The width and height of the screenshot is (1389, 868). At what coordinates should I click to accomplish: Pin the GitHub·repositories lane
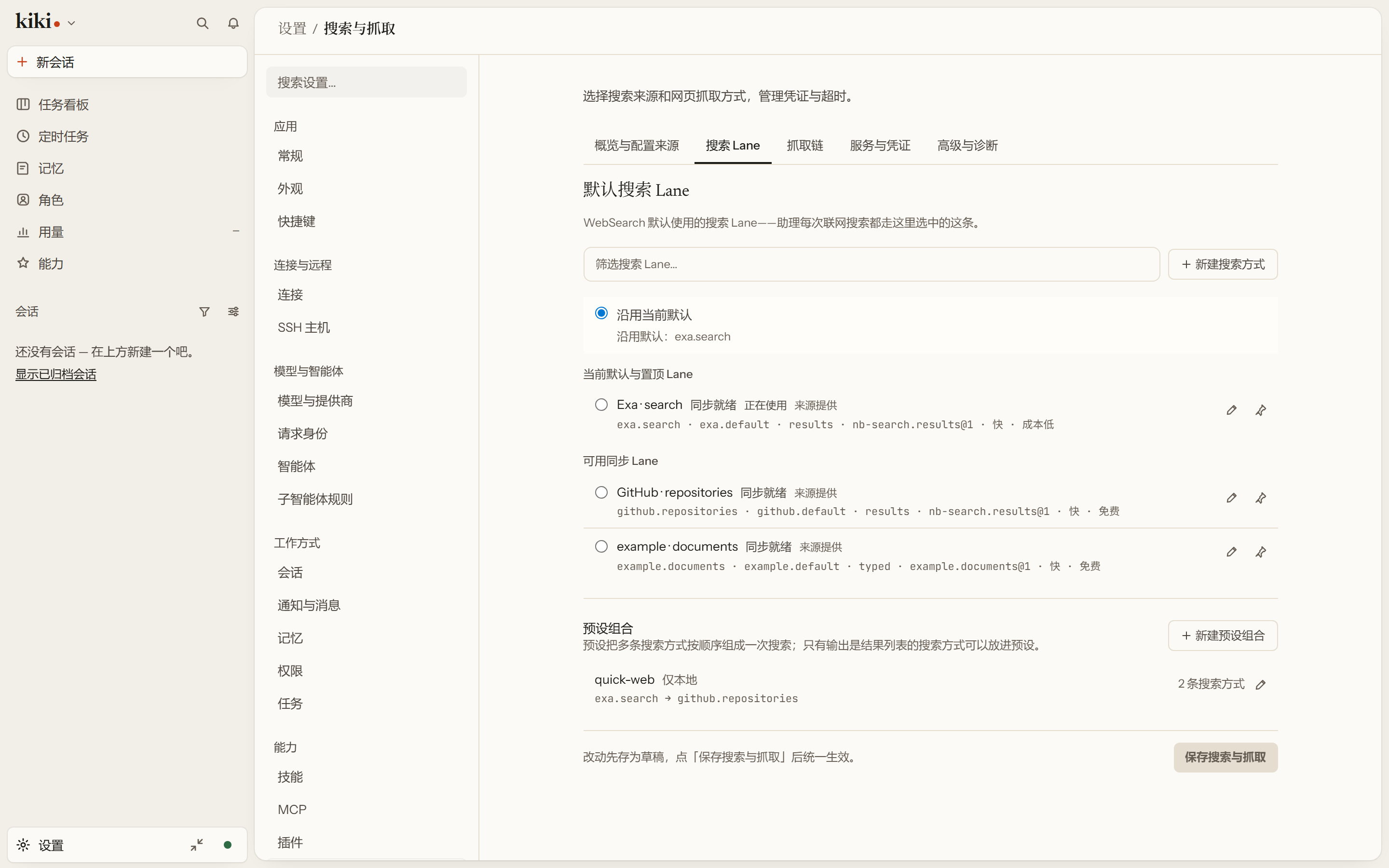(1260, 498)
